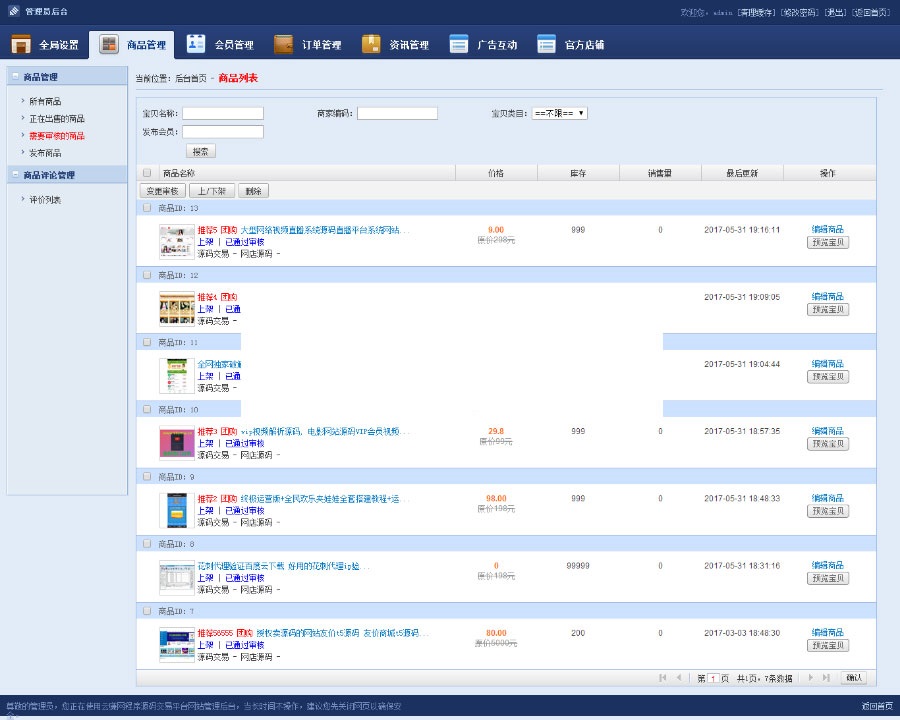This screenshot has height=720, width=900.
Task: Click 编辑商品 for product ID 7
Action: point(828,632)
